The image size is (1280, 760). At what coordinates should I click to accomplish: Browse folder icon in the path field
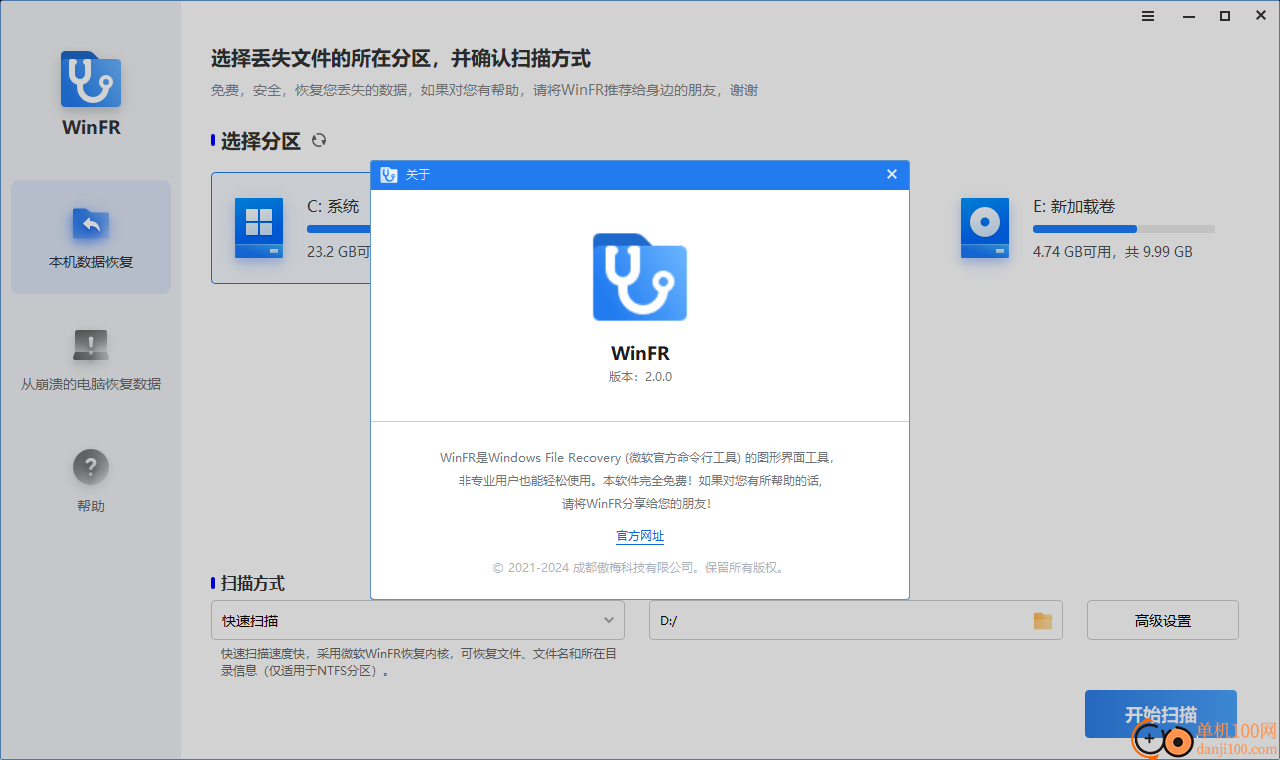[x=1043, y=620]
